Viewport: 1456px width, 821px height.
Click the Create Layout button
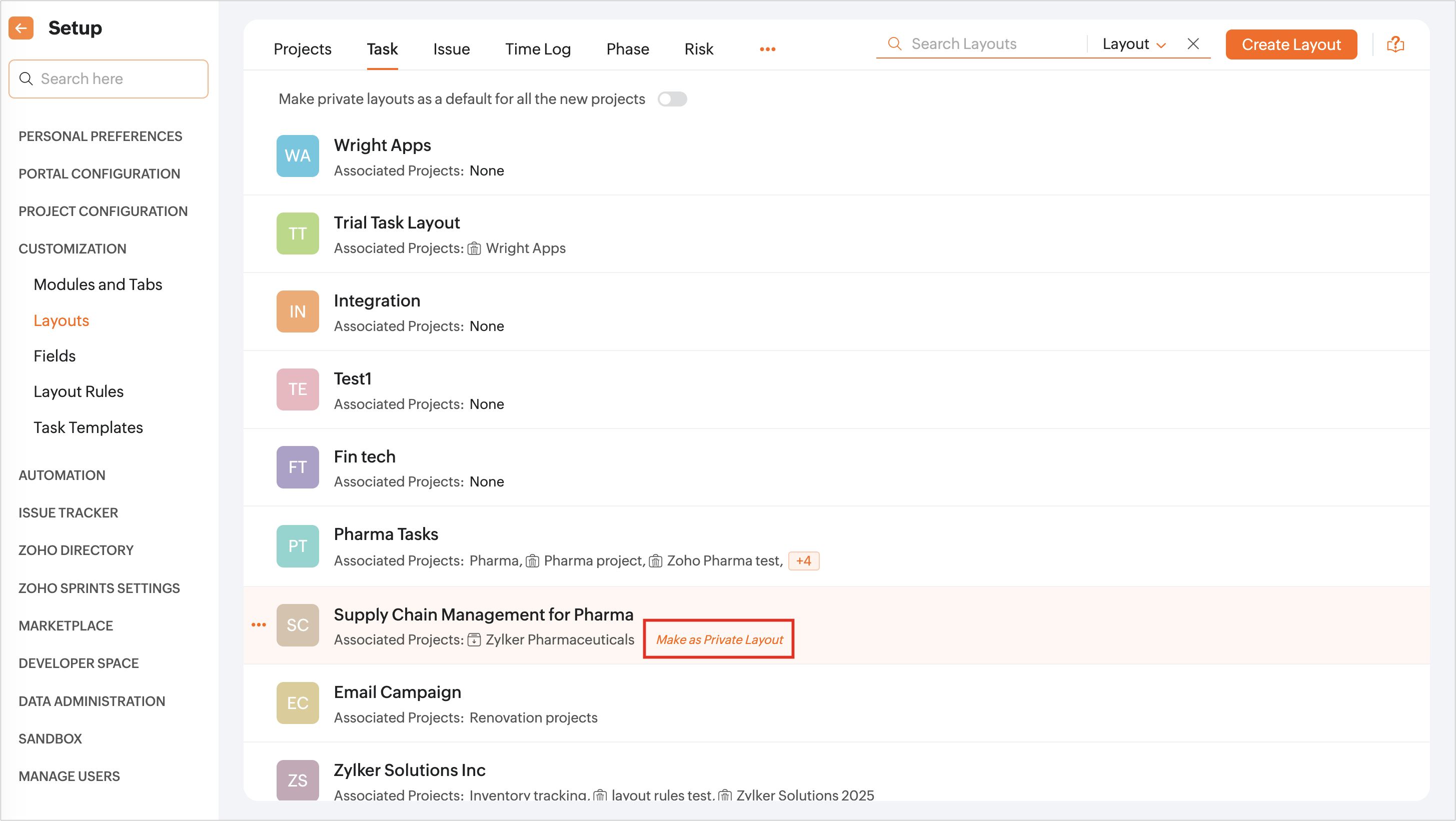[x=1291, y=44]
